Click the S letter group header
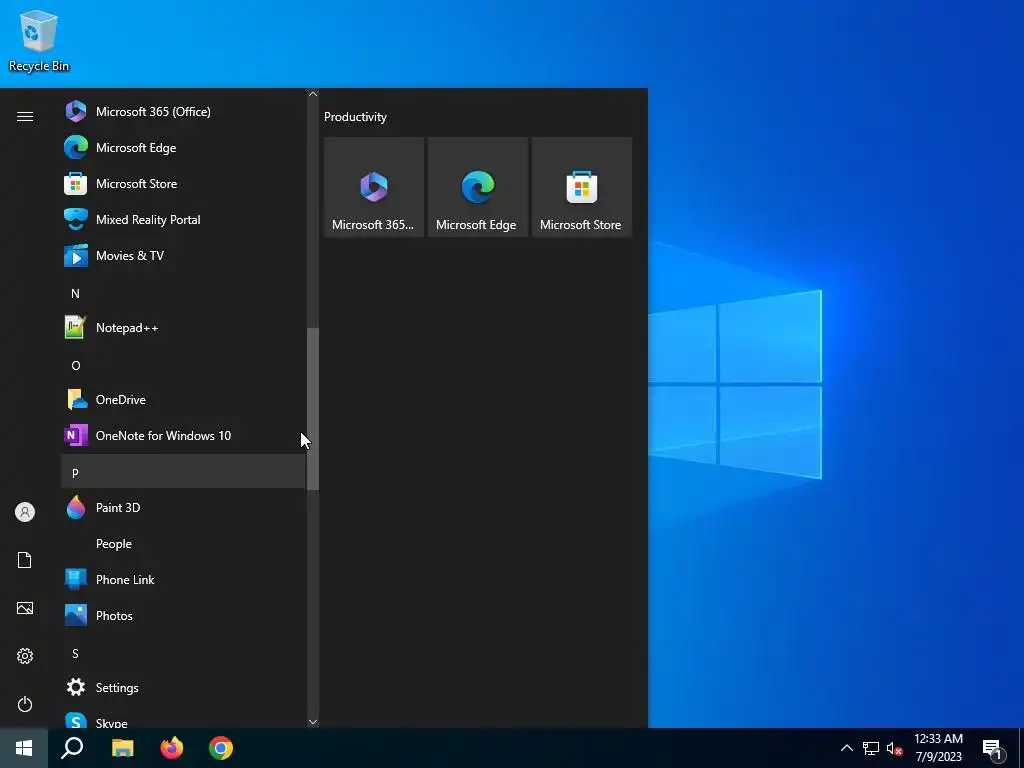Screen dimensions: 1024x768 click(184, 653)
